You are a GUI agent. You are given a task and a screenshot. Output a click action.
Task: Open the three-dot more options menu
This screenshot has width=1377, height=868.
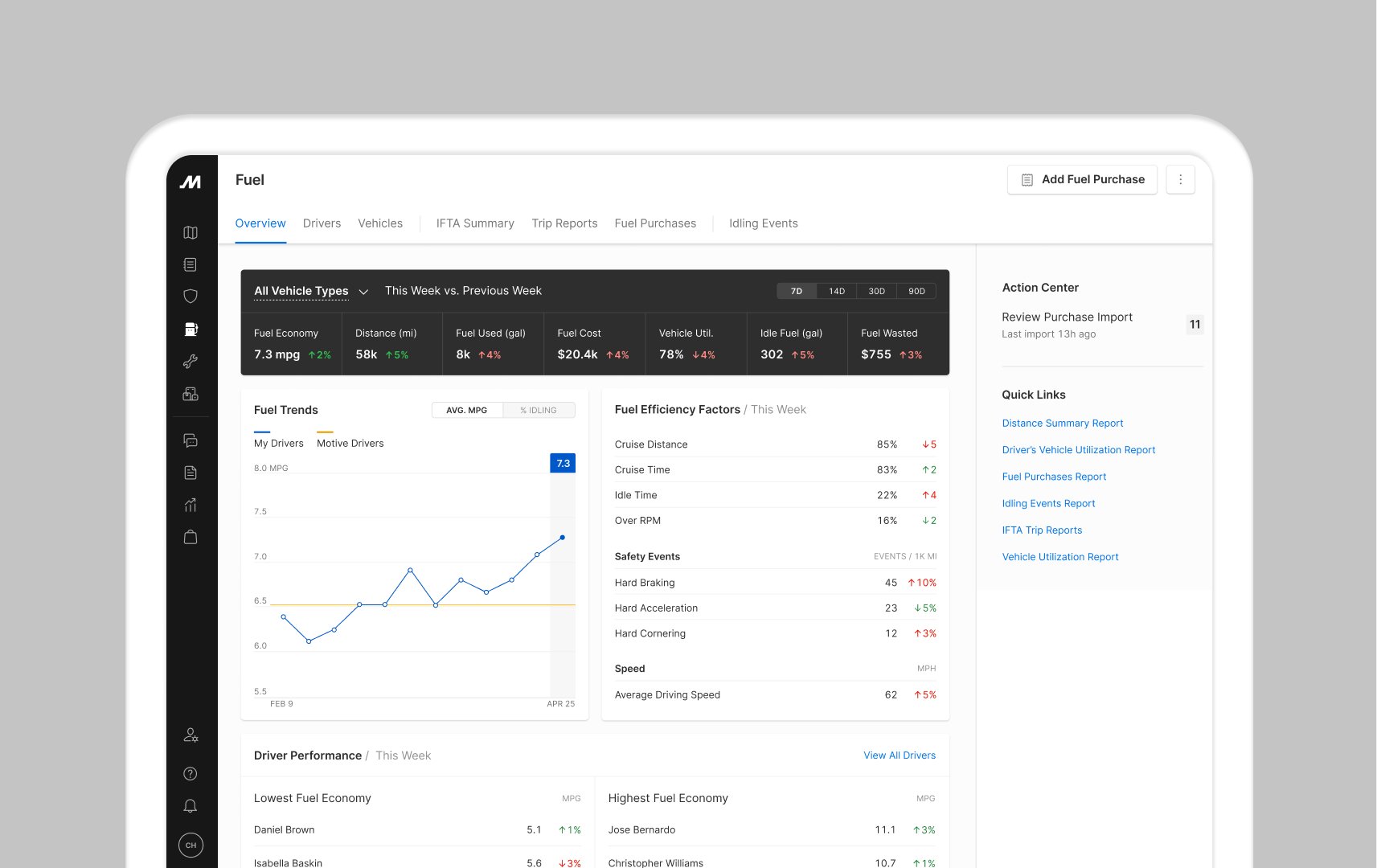coord(1180,180)
